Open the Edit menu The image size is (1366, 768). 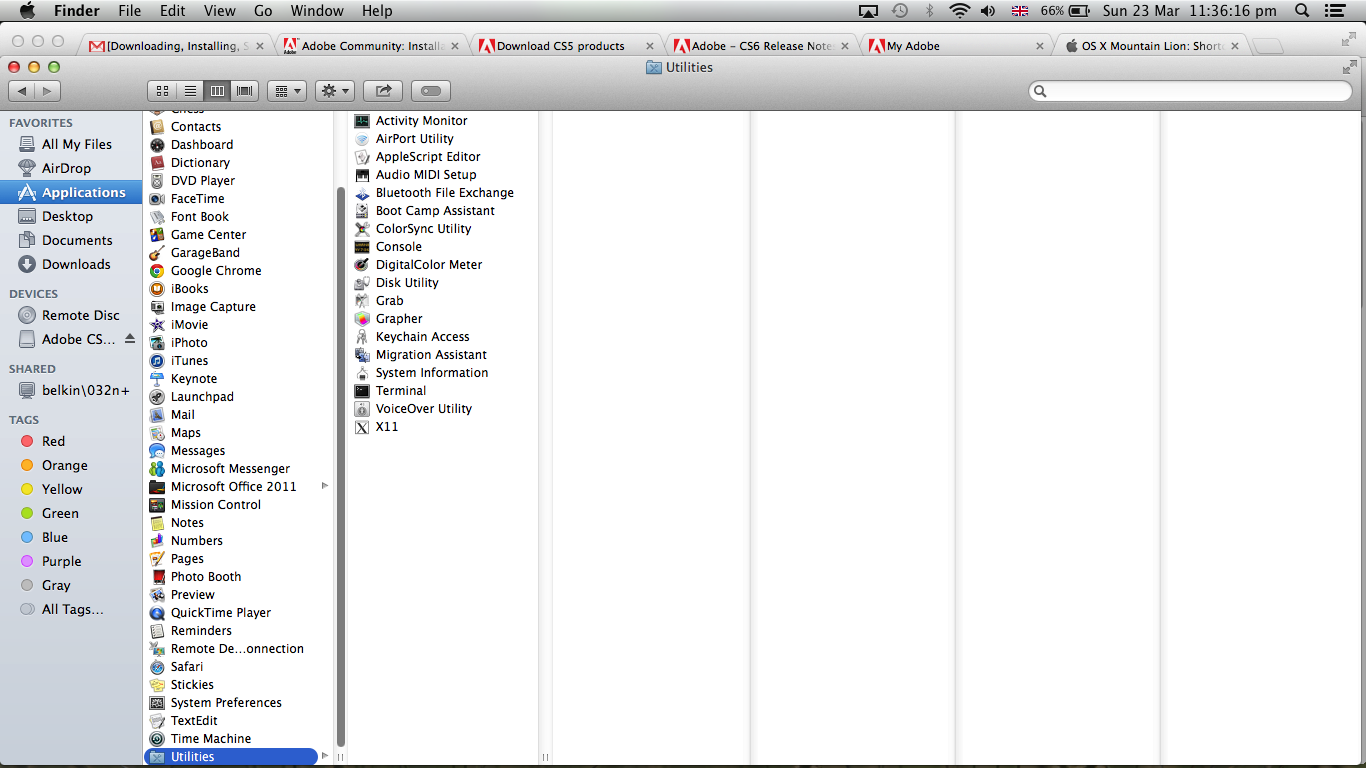(x=173, y=11)
